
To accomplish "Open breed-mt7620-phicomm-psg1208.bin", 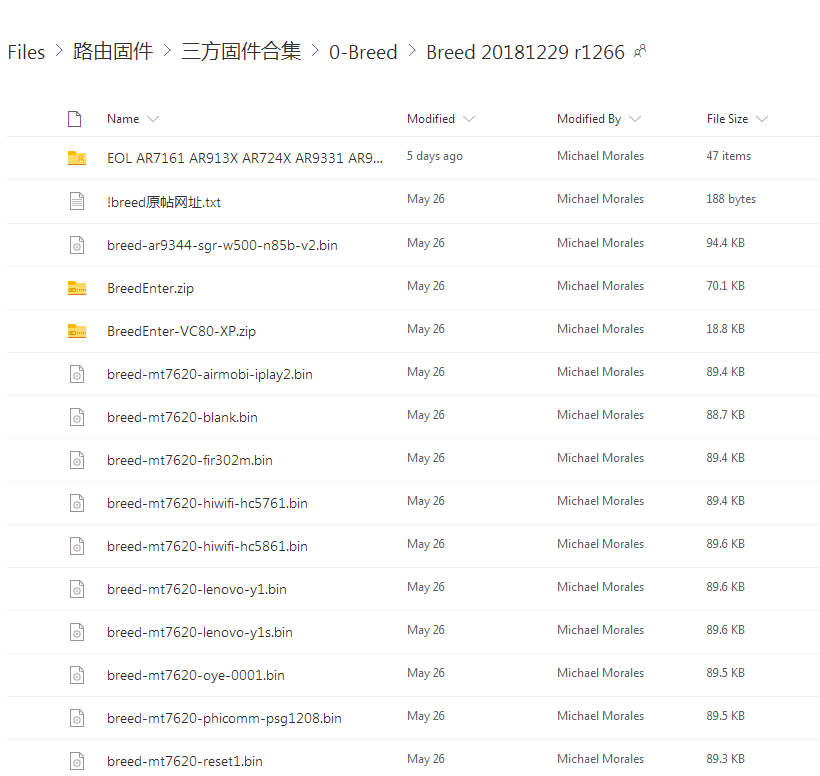I will 224,718.
